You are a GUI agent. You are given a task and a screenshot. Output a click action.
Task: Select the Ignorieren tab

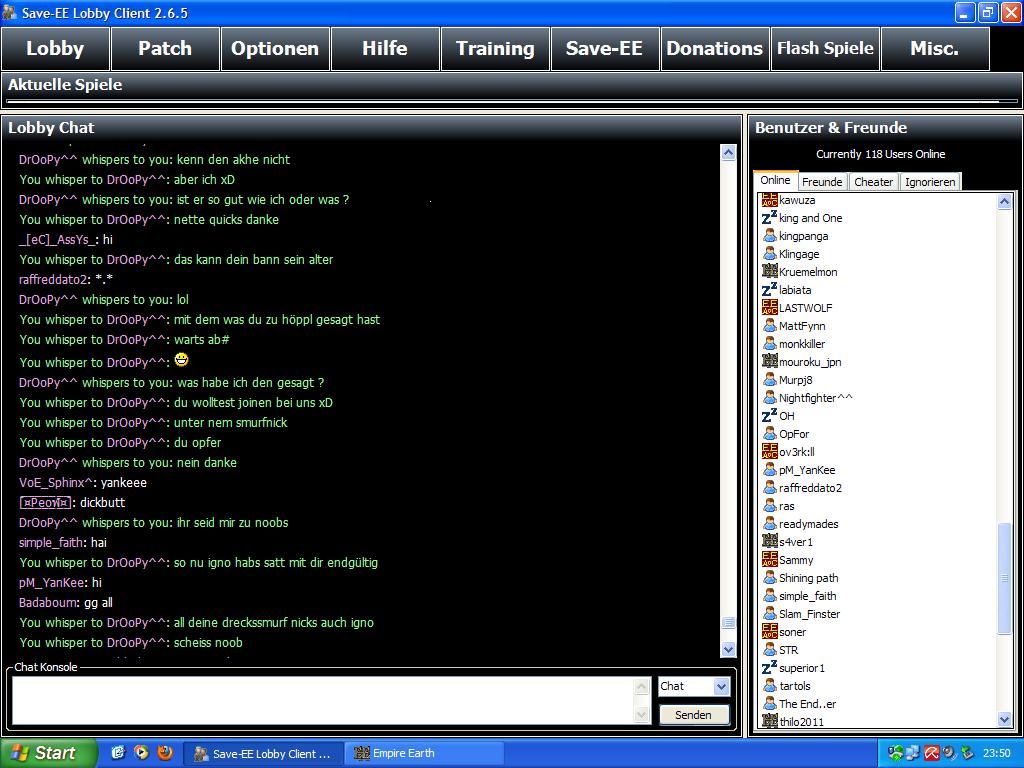pos(930,182)
